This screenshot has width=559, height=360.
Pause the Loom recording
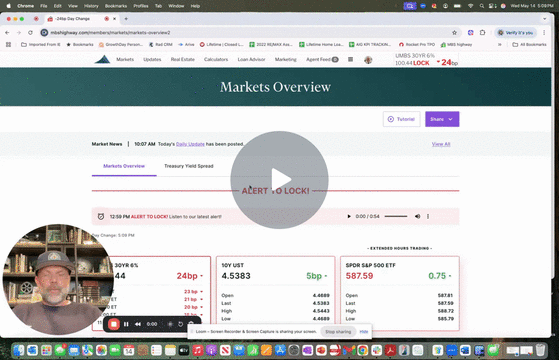[x=126, y=324]
